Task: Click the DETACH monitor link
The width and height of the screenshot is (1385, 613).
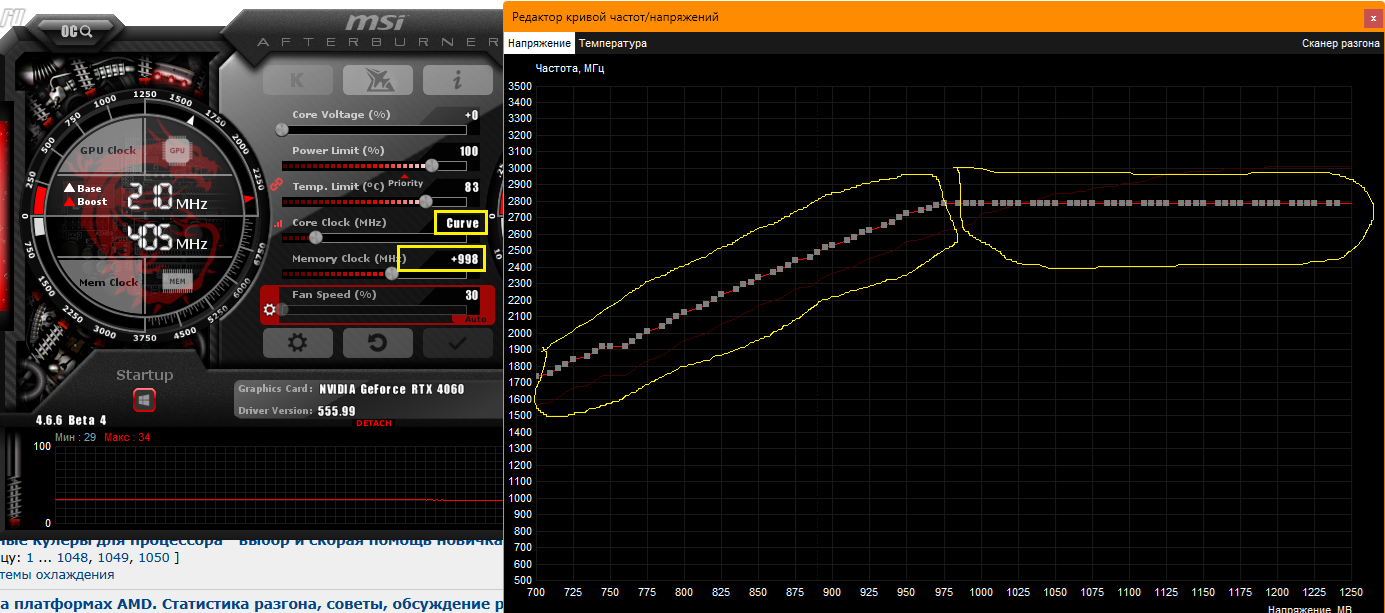Action: point(374,423)
